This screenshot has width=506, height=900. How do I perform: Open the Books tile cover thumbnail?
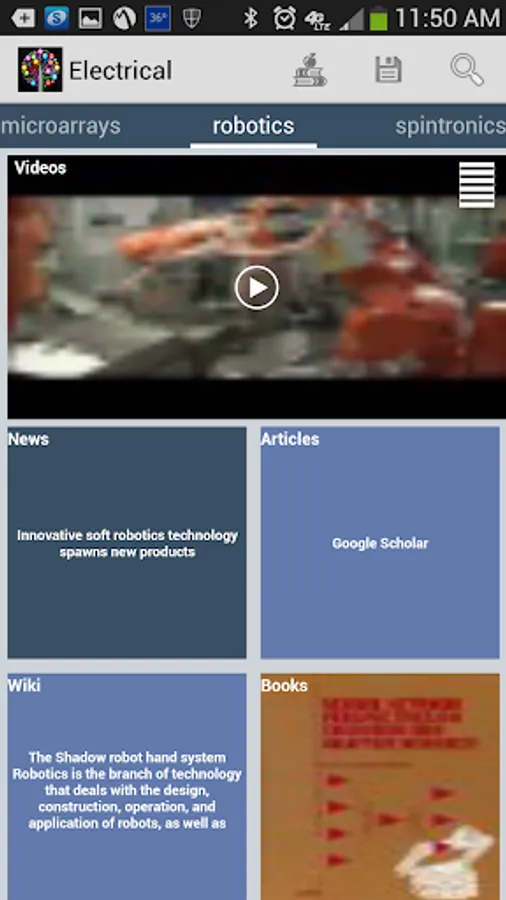(x=380, y=786)
